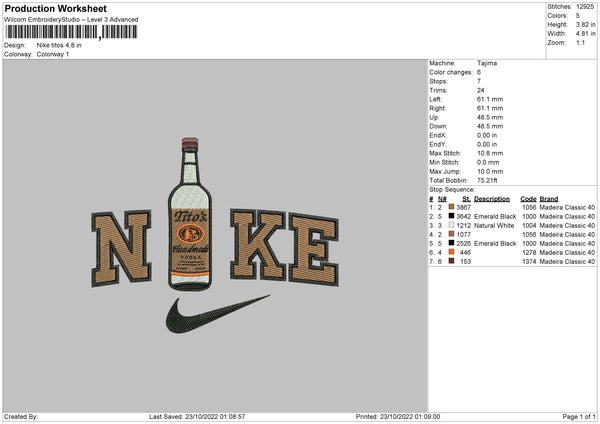This screenshot has height=424, width=600.
Task: Click the Description column header
Action: pyautogui.click(x=492, y=199)
